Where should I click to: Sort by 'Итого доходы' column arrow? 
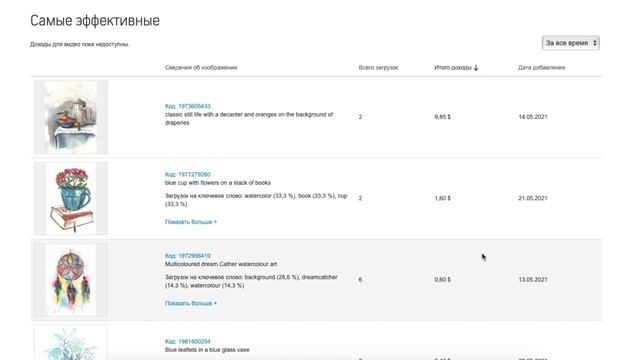476,68
